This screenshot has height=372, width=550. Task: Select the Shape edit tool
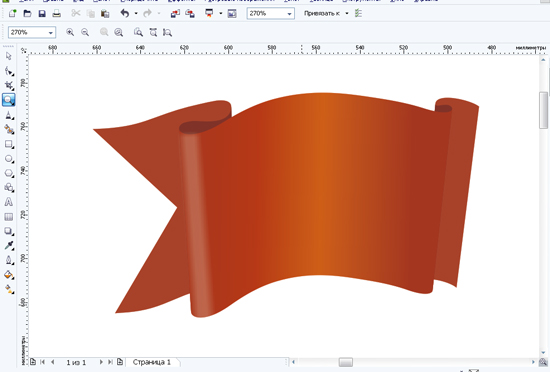(x=8, y=71)
